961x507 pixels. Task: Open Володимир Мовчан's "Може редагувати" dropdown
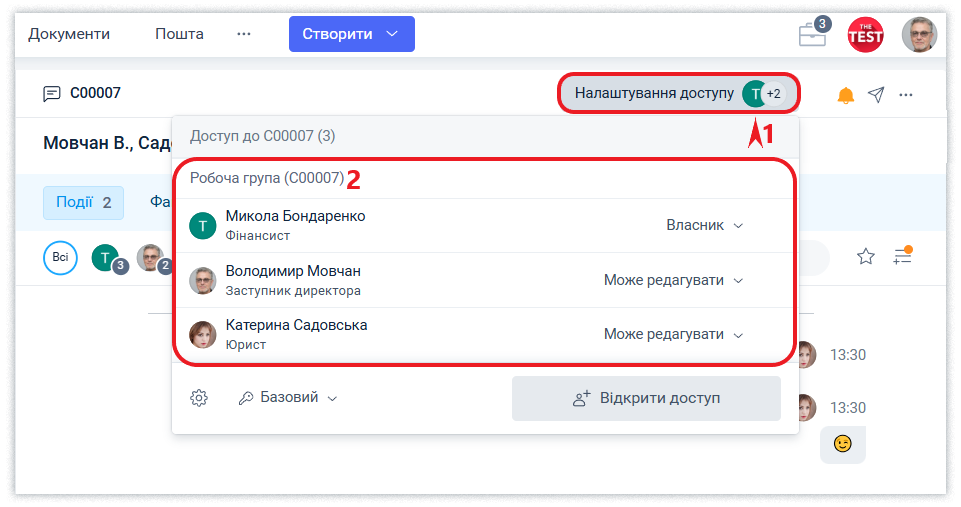click(x=674, y=280)
